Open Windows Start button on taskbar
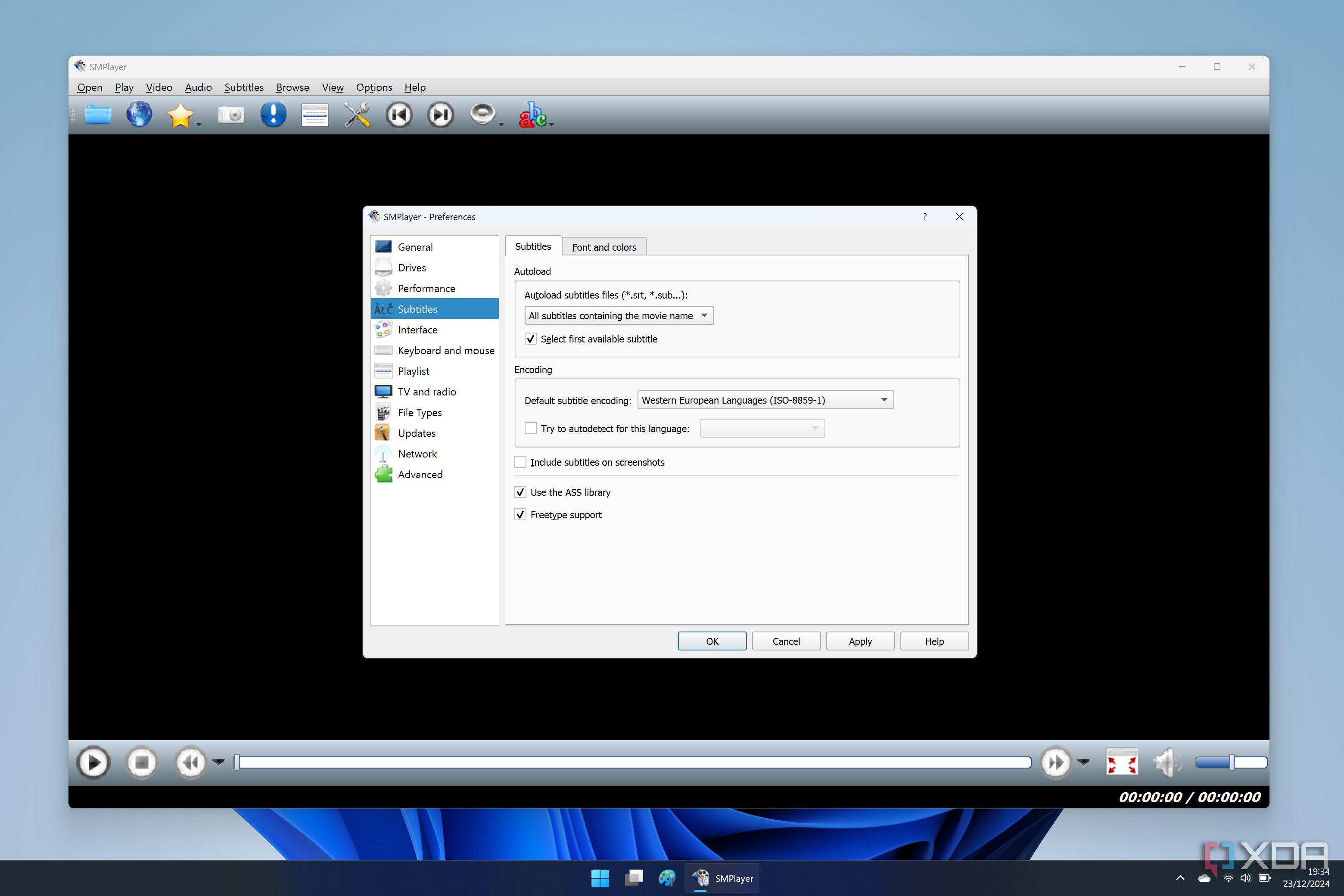1344x896 pixels. (x=600, y=878)
